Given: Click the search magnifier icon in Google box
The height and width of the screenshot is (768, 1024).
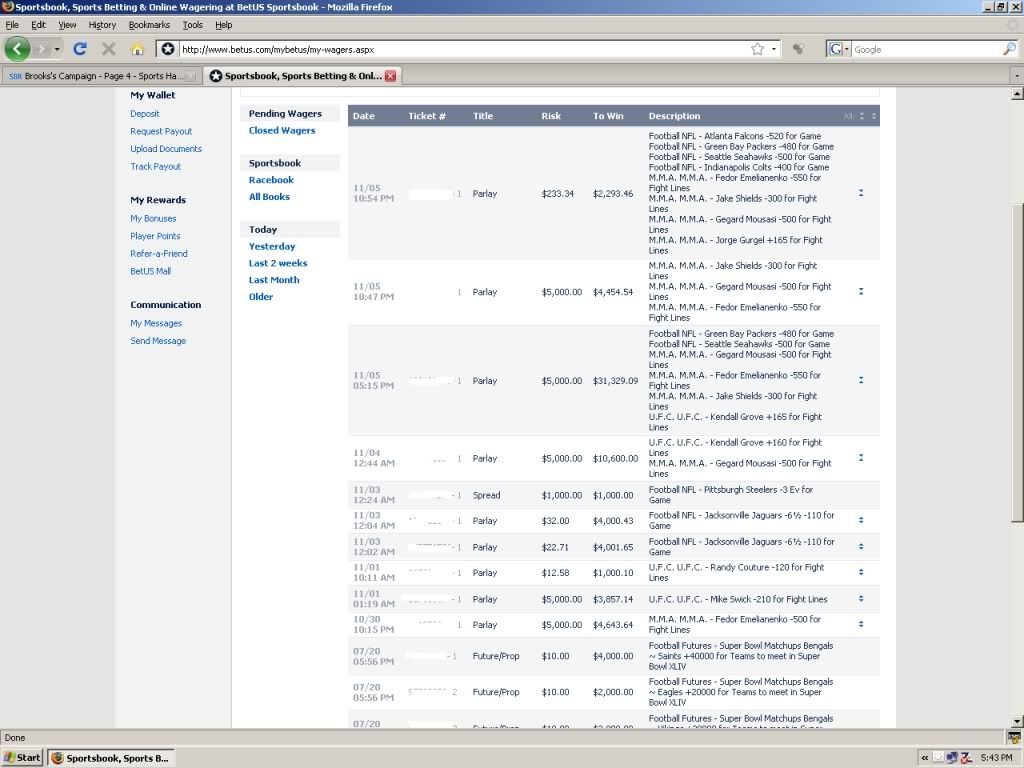Looking at the screenshot, I should coord(1010,49).
